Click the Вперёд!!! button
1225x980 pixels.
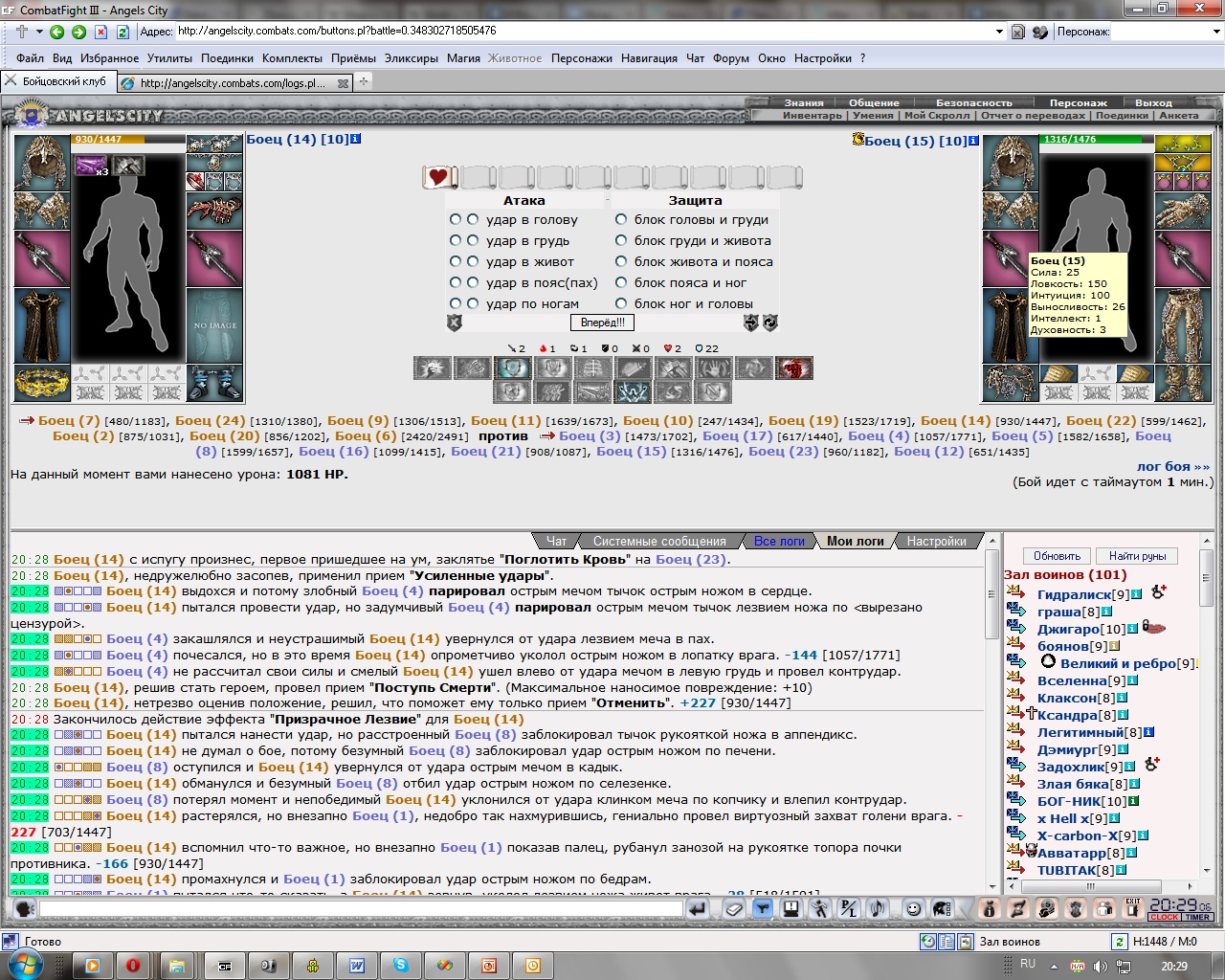pyautogui.click(x=603, y=323)
